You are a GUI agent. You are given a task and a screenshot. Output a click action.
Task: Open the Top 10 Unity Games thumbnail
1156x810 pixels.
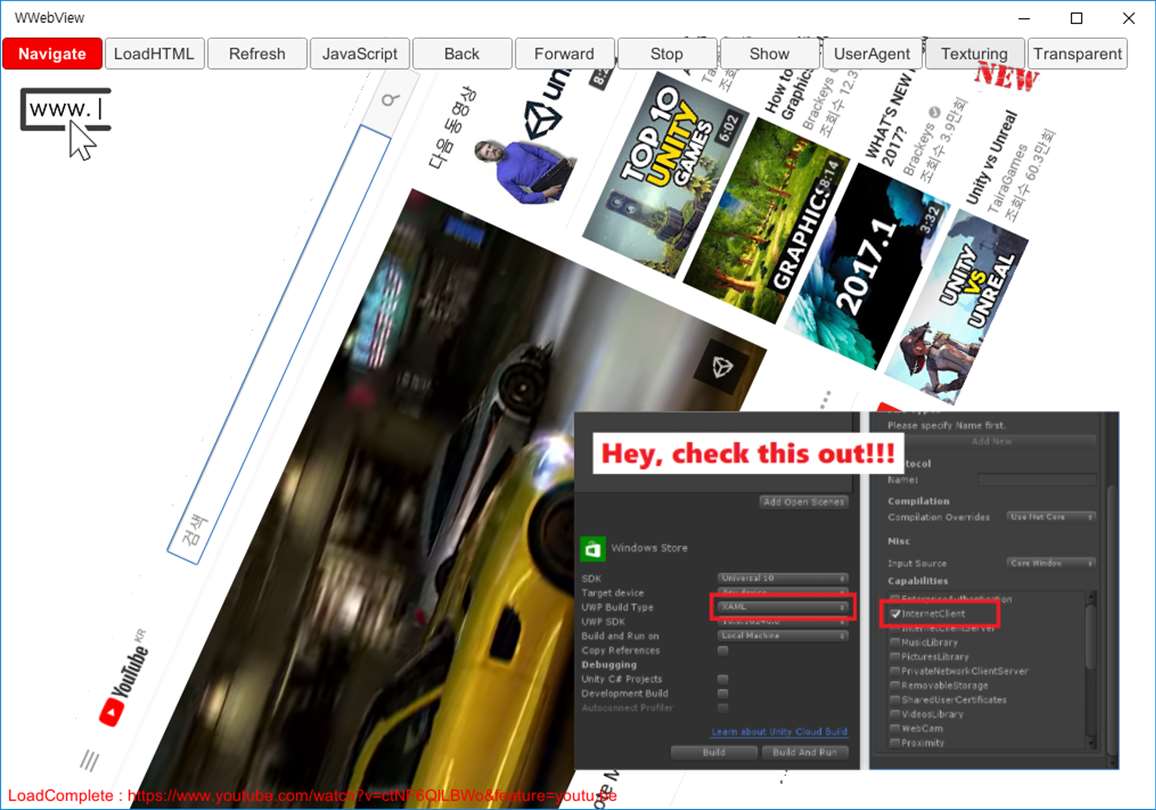665,175
